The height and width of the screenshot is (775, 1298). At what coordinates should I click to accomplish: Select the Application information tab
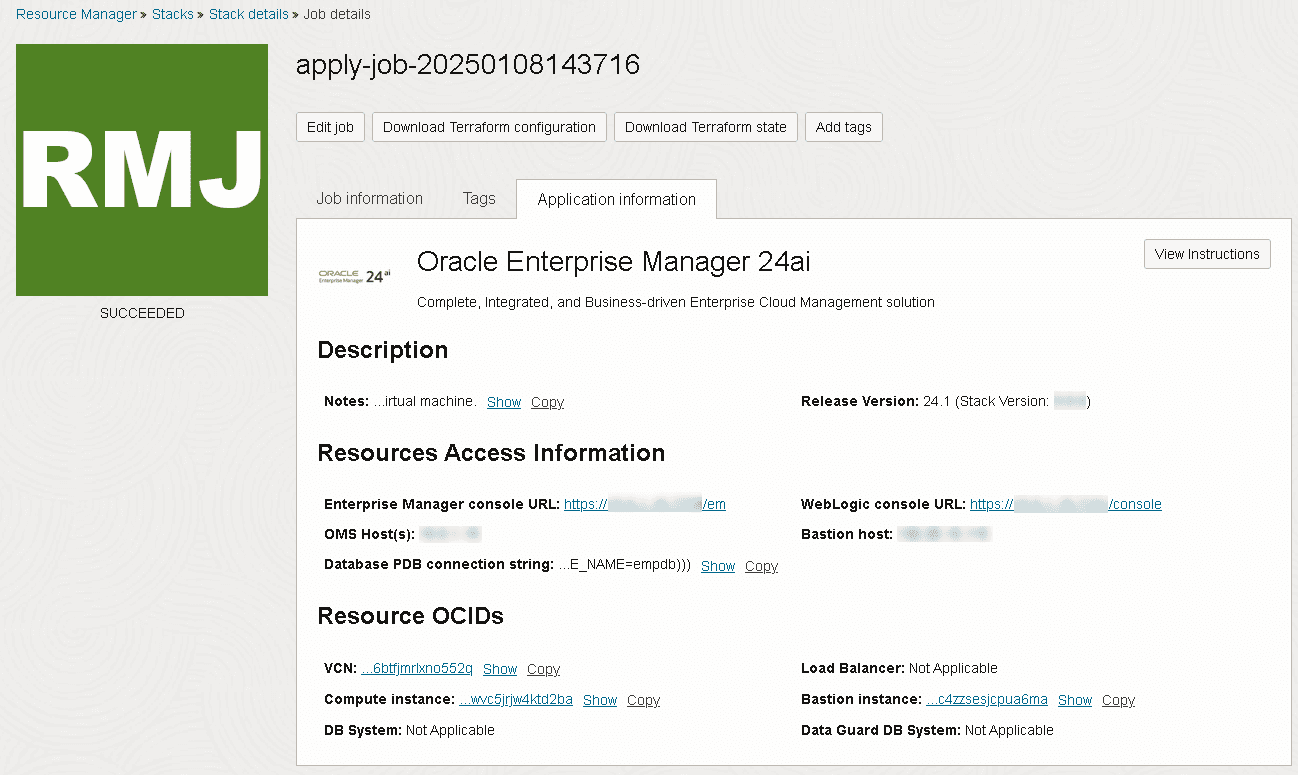616,199
